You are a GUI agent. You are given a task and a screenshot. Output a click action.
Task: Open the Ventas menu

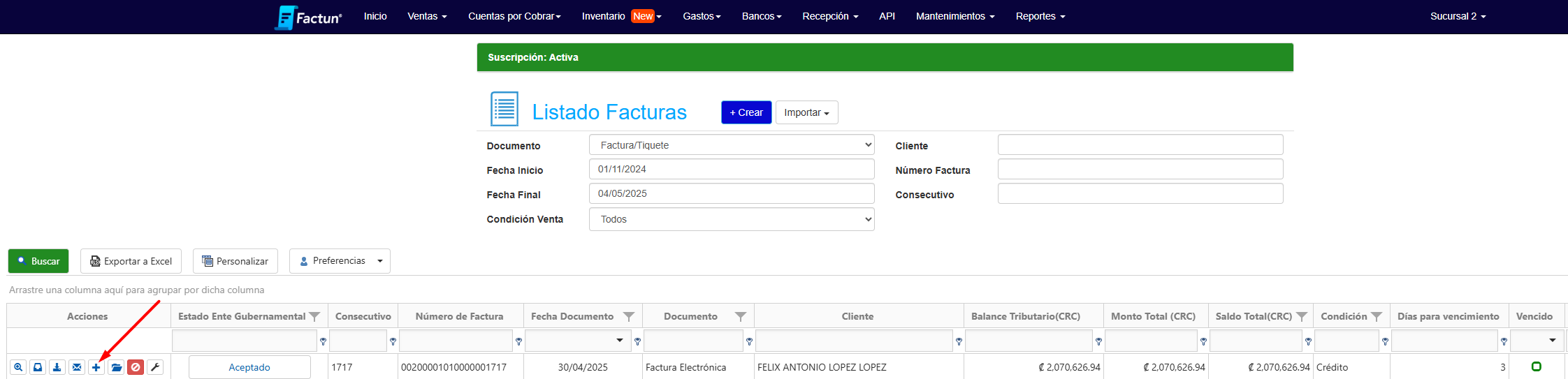click(x=427, y=16)
